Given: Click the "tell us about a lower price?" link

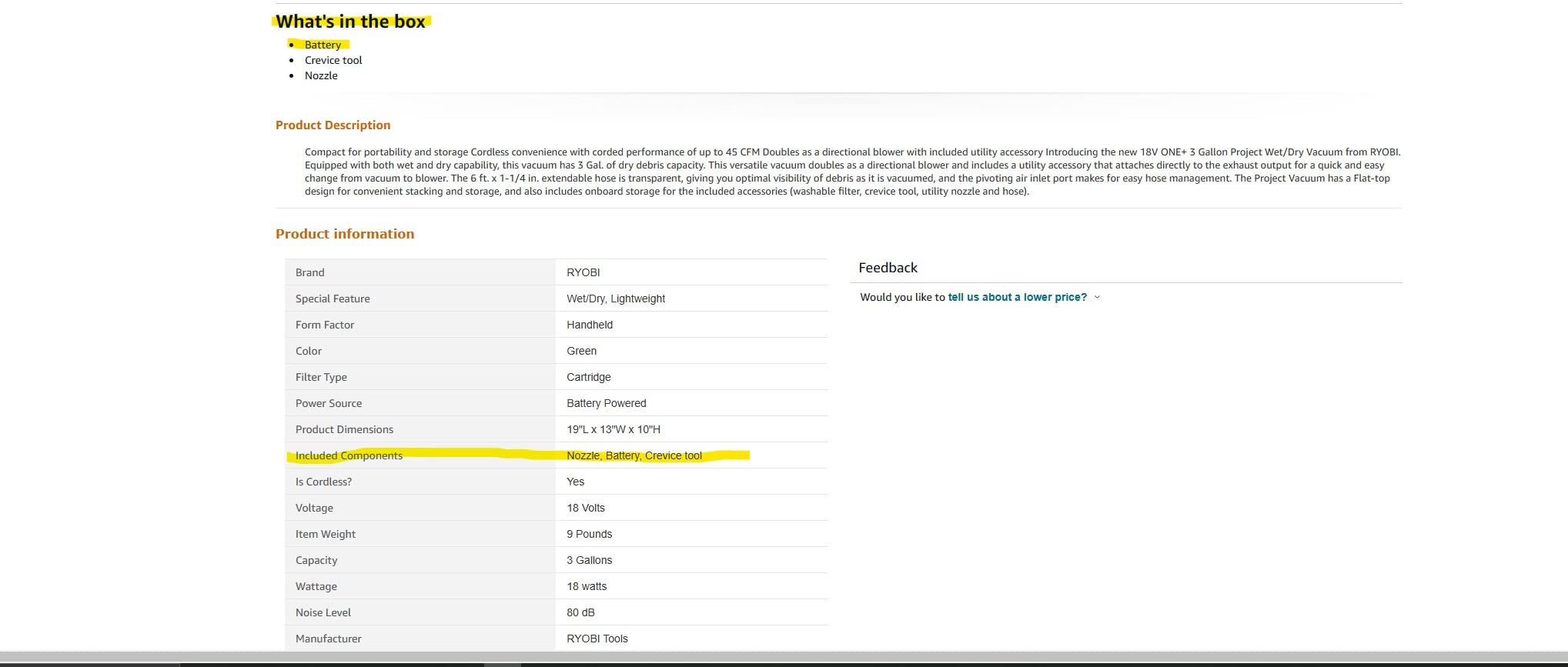Looking at the screenshot, I should pyautogui.click(x=1017, y=297).
